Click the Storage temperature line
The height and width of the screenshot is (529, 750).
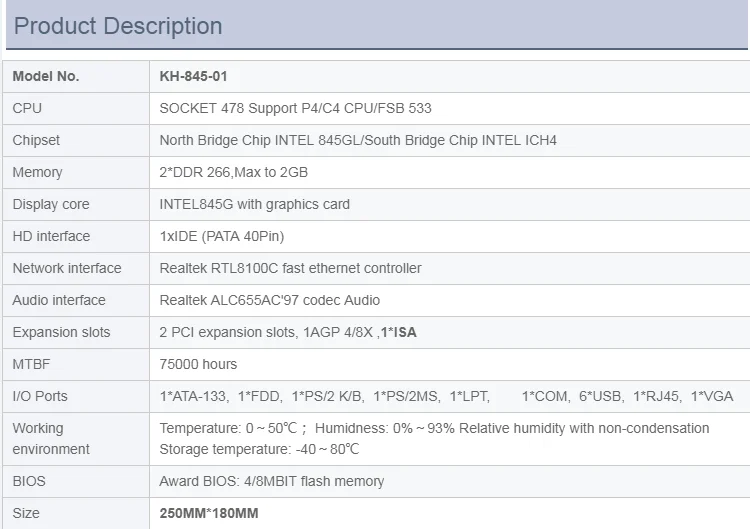(259, 450)
